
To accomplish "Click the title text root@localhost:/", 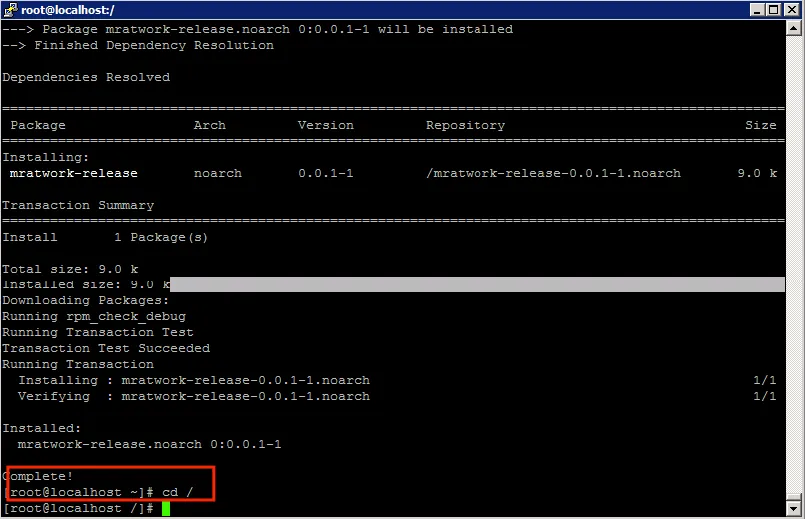I will coord(68,10).
